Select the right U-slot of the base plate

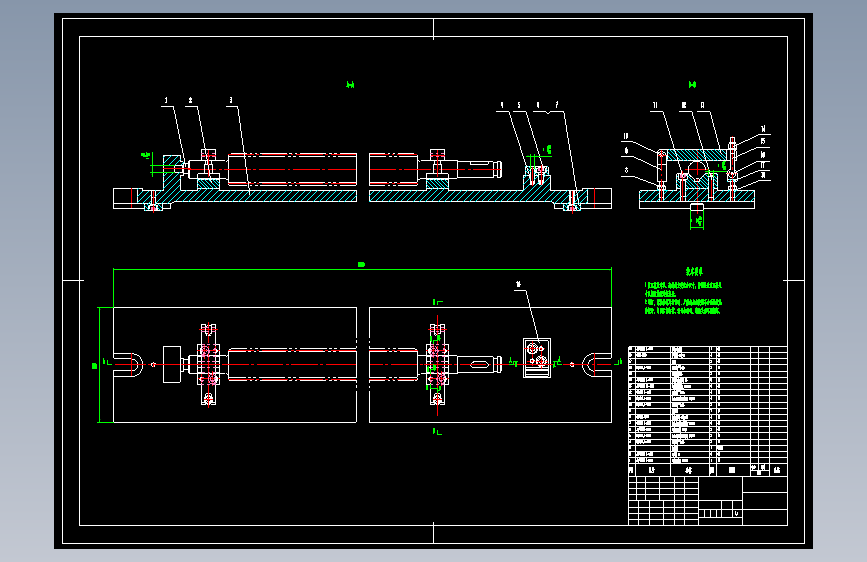click(597, 365)
